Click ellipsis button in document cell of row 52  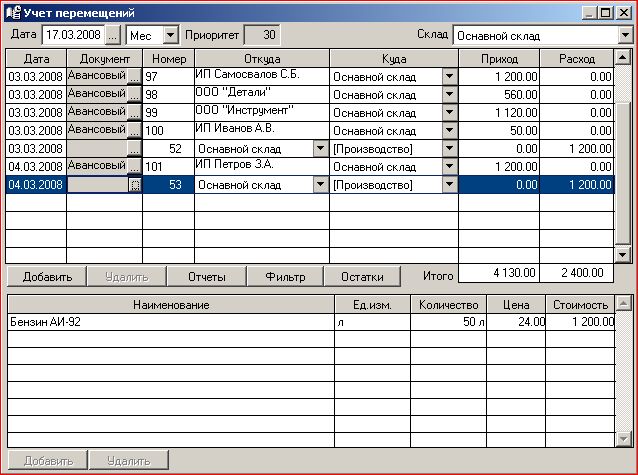(x=134, y=148)
